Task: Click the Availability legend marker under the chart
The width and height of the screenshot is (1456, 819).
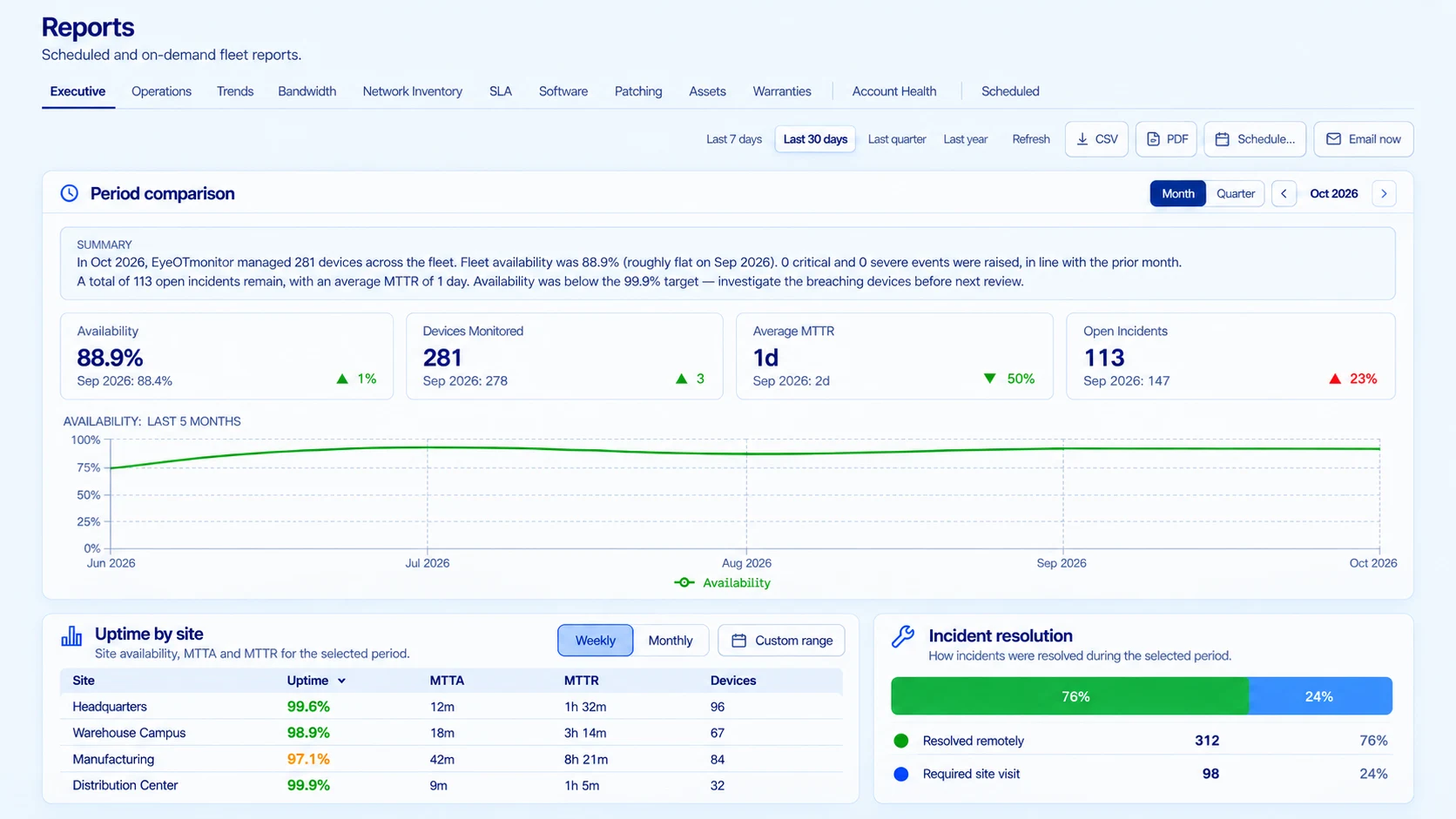Action: tap(684, 583)
